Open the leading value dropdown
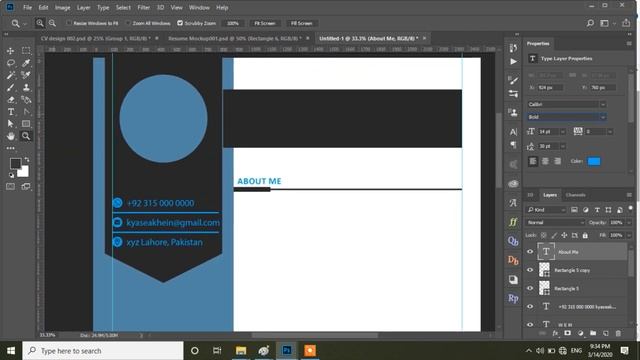Image resolution: width=640 pixels, height=360 pixels. pos(563,146)
